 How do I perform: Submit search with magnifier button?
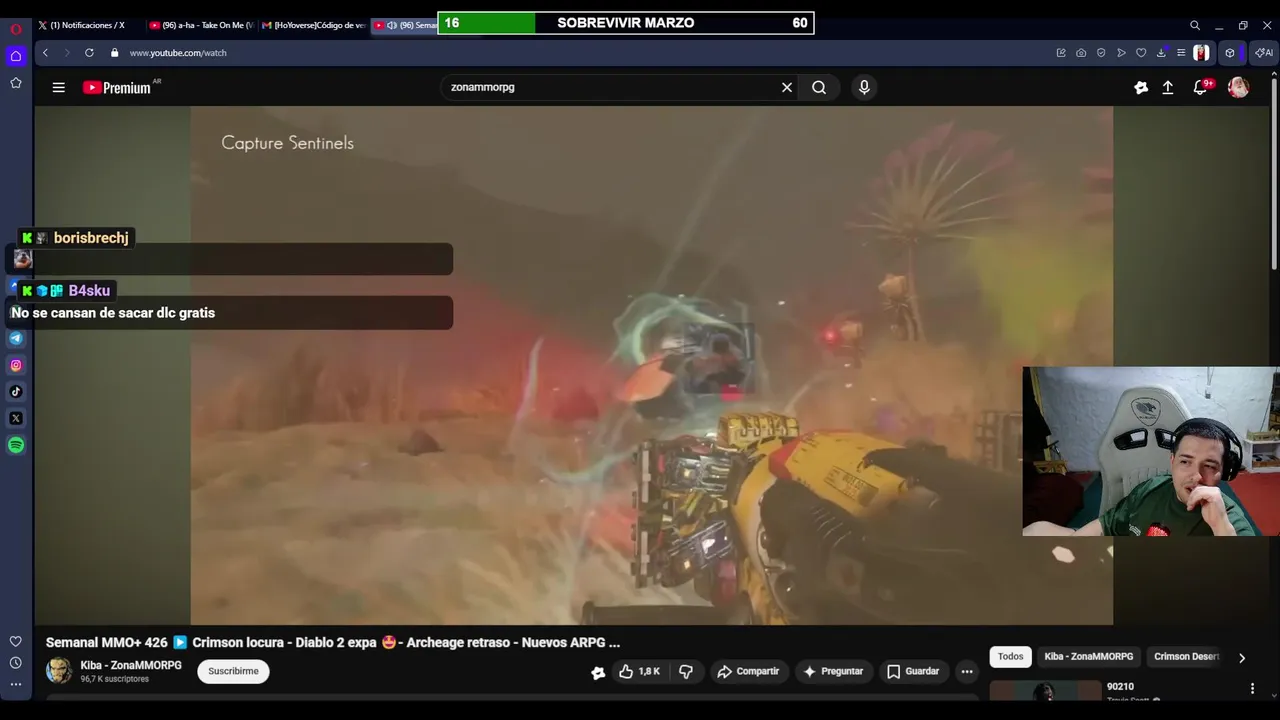(819, 87)
